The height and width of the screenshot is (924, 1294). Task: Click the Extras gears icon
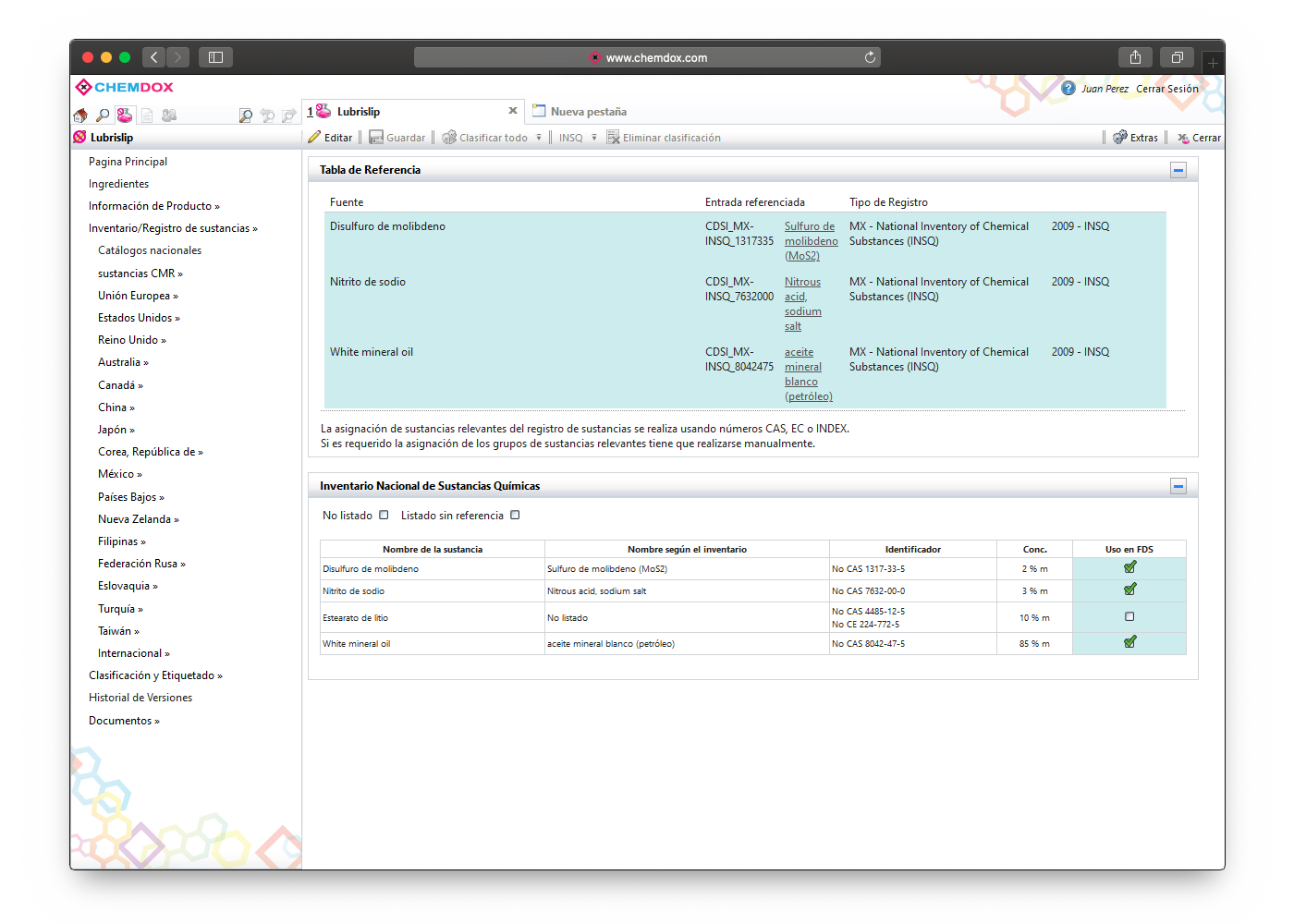[1120, 138]
